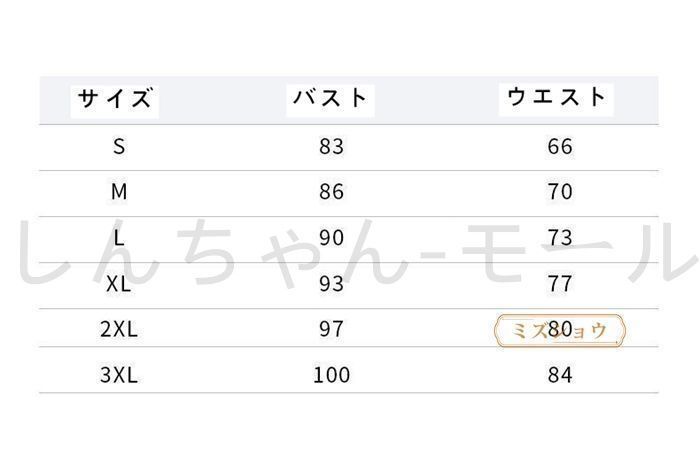Click bust value 86
700x473 pixels.
(x=331, y=192)
